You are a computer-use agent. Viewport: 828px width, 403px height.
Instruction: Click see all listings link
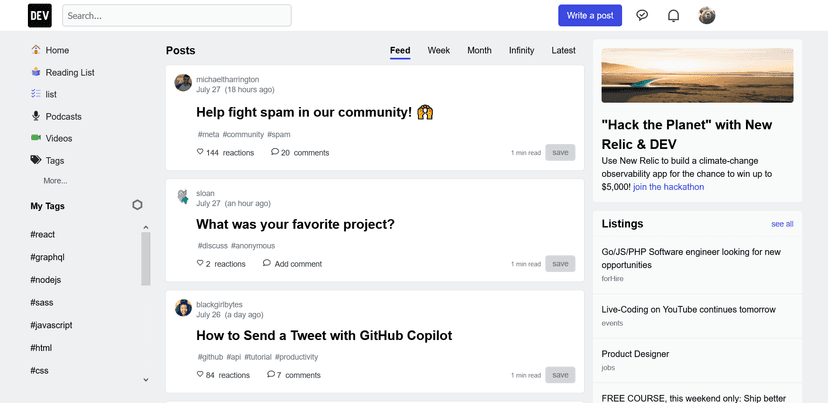(782, 224)
